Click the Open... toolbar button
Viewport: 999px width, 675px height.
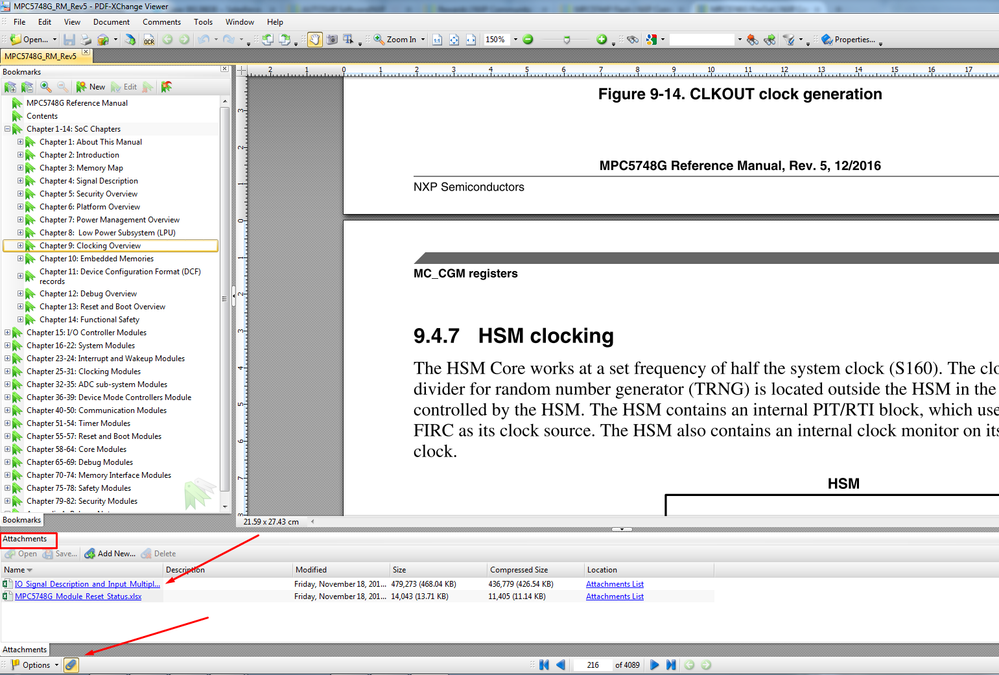(x=29, y=40)
